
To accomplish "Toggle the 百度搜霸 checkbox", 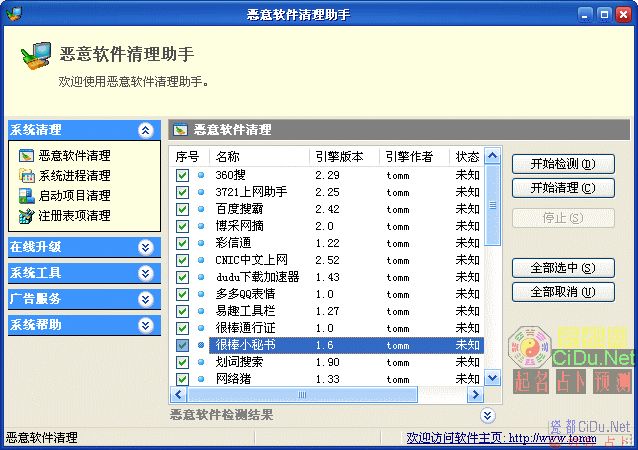I will pyautogui.click(x=182, y=209).
